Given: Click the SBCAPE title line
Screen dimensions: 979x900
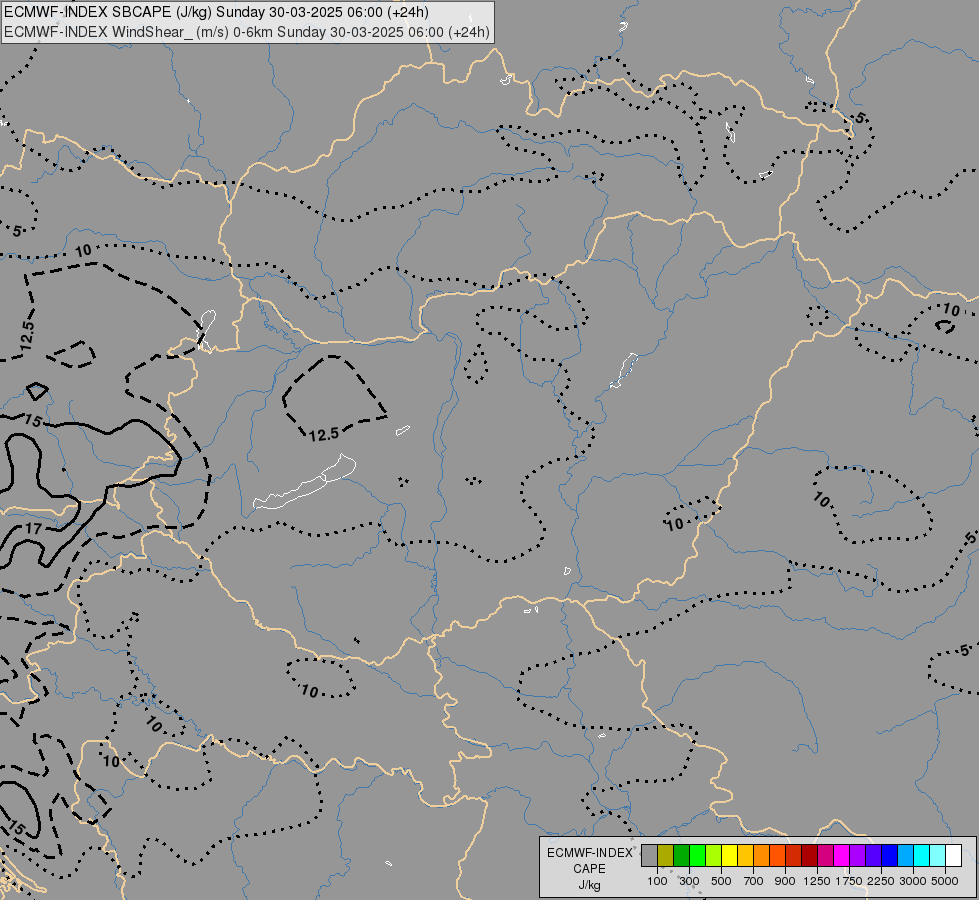Looking at the screenshot, I should [217, 12].
